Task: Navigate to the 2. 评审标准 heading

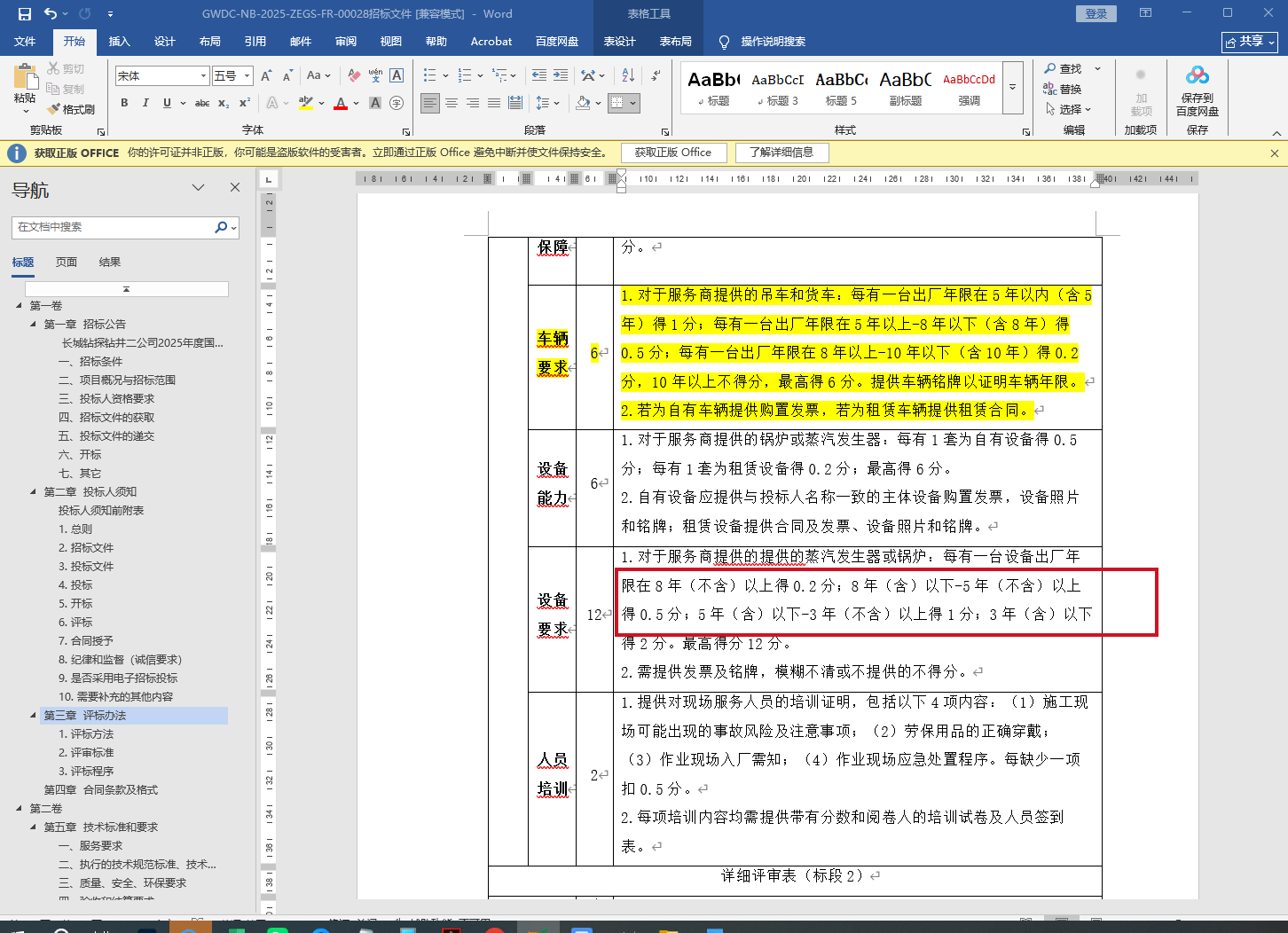Action: [86, 753]
